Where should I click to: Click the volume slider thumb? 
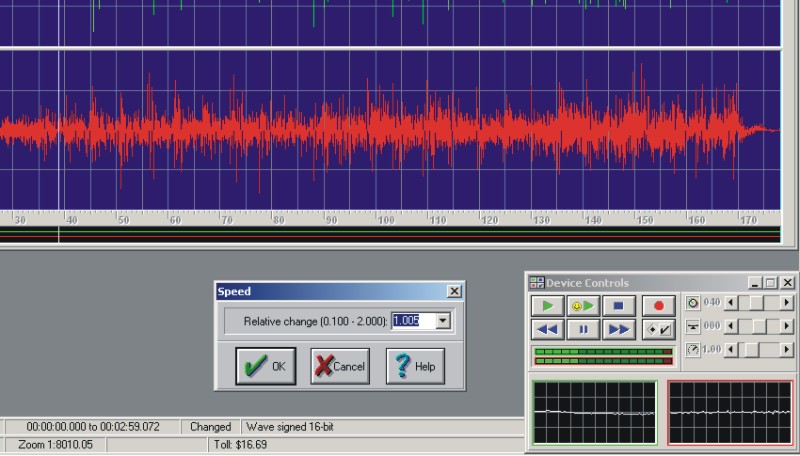[756, 303]
